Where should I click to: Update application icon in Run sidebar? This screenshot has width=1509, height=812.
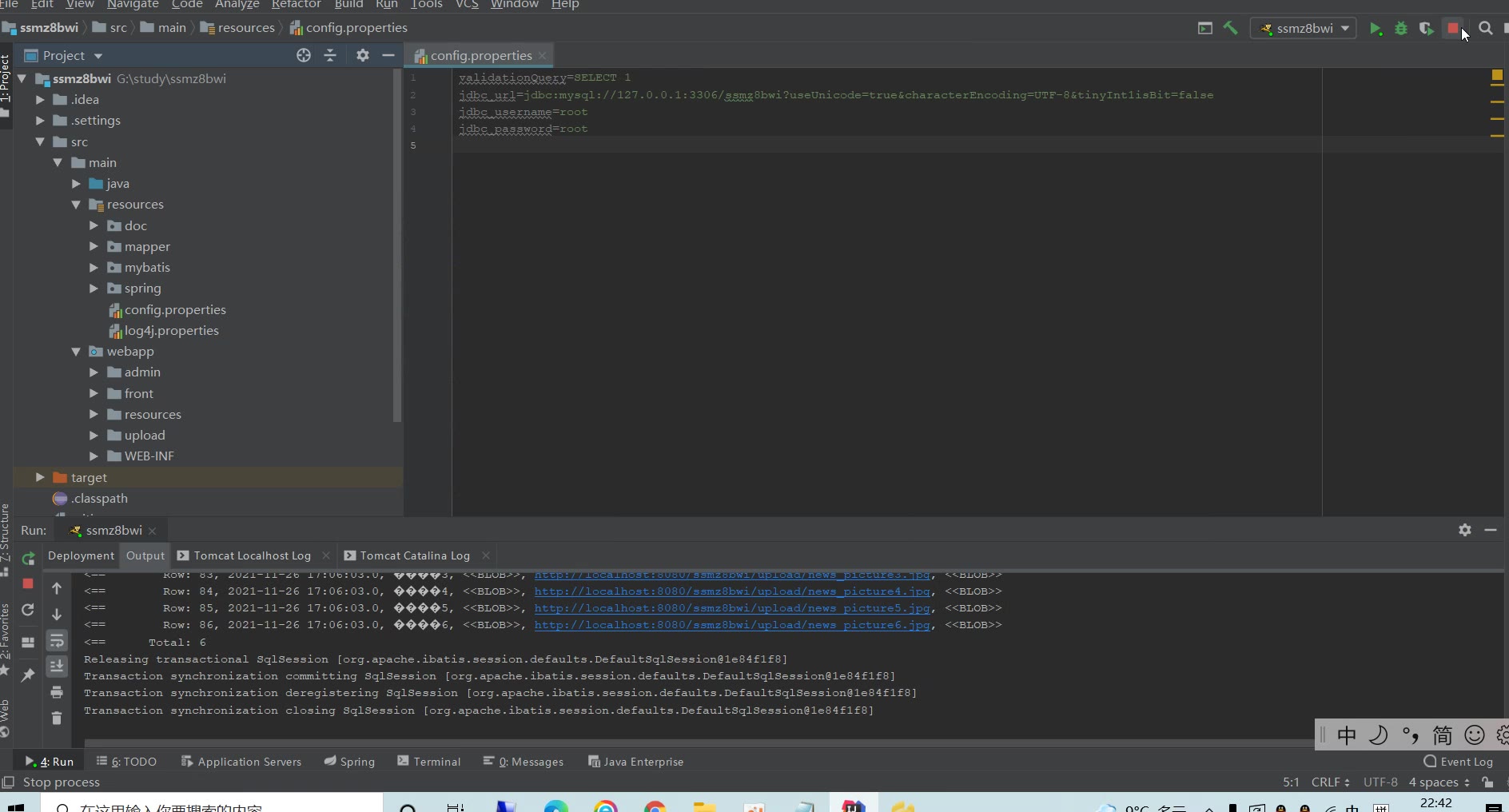click(28, 610)
